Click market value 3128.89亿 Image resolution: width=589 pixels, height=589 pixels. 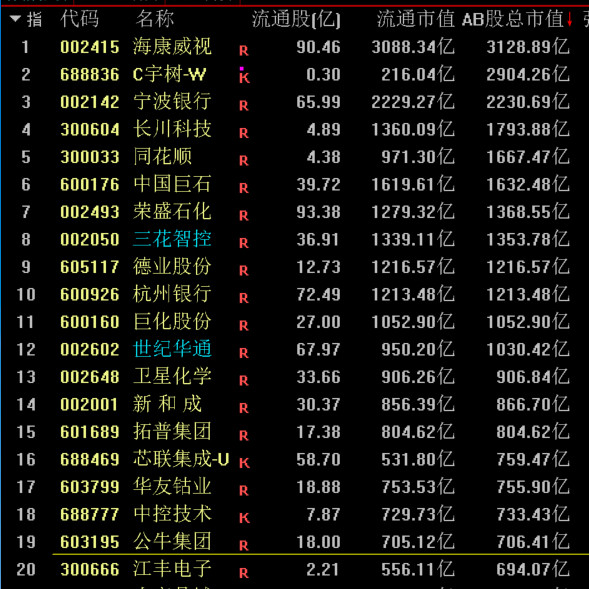[x=528, y=47]
